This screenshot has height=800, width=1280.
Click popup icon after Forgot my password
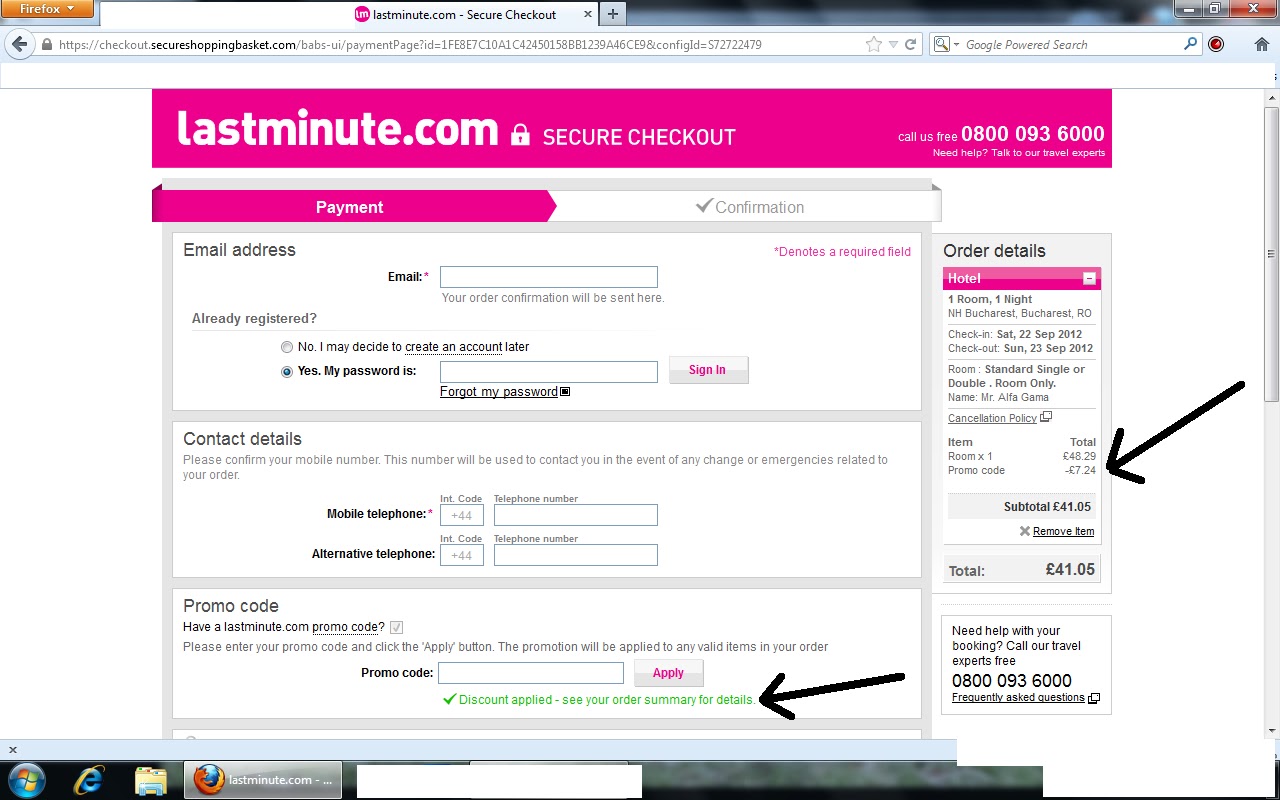565,392
